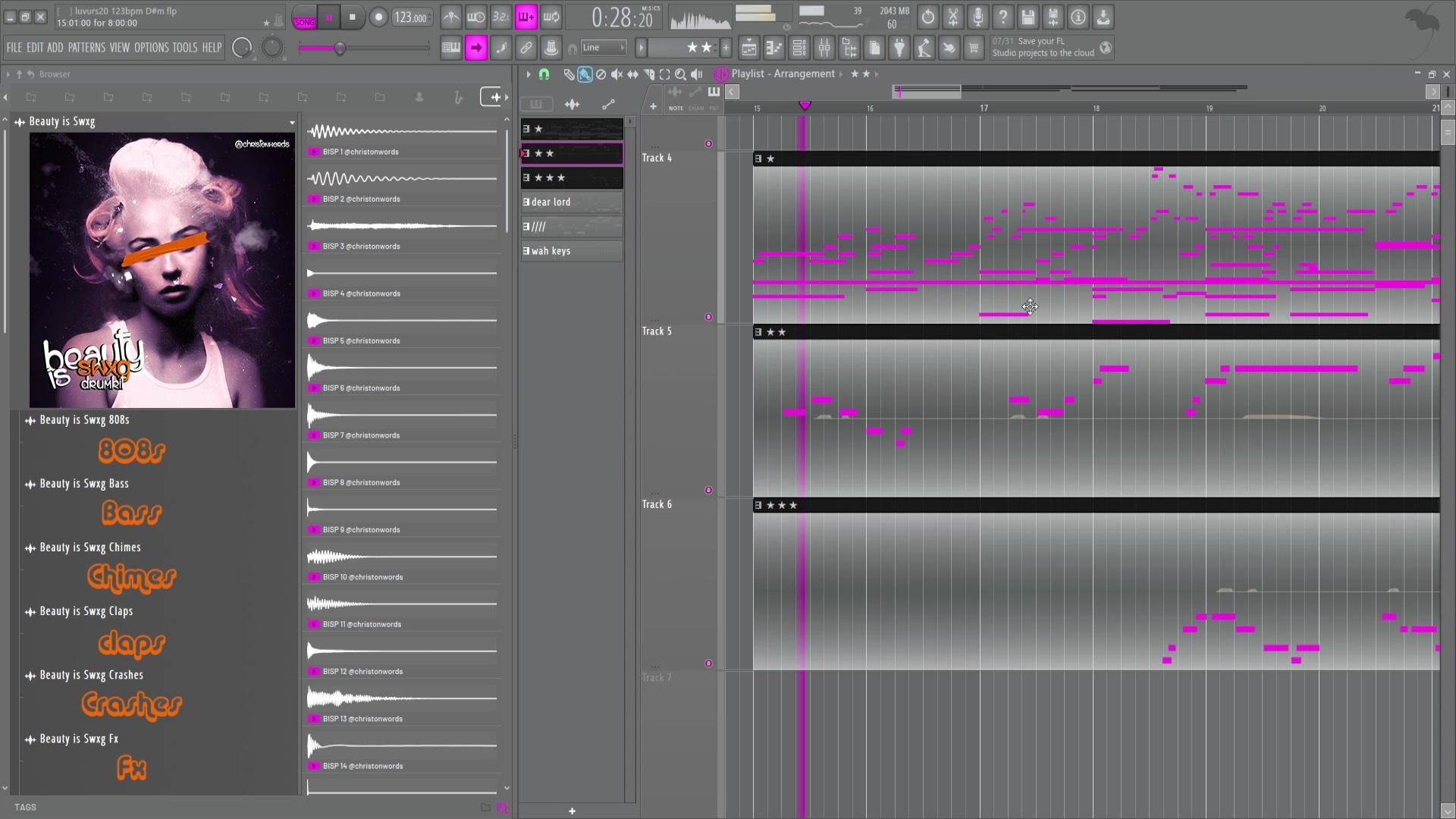This screenshot has height=819, width=1456.
Task: Open project info icon
Action: pyautogui.click(x=1078, y=17)
